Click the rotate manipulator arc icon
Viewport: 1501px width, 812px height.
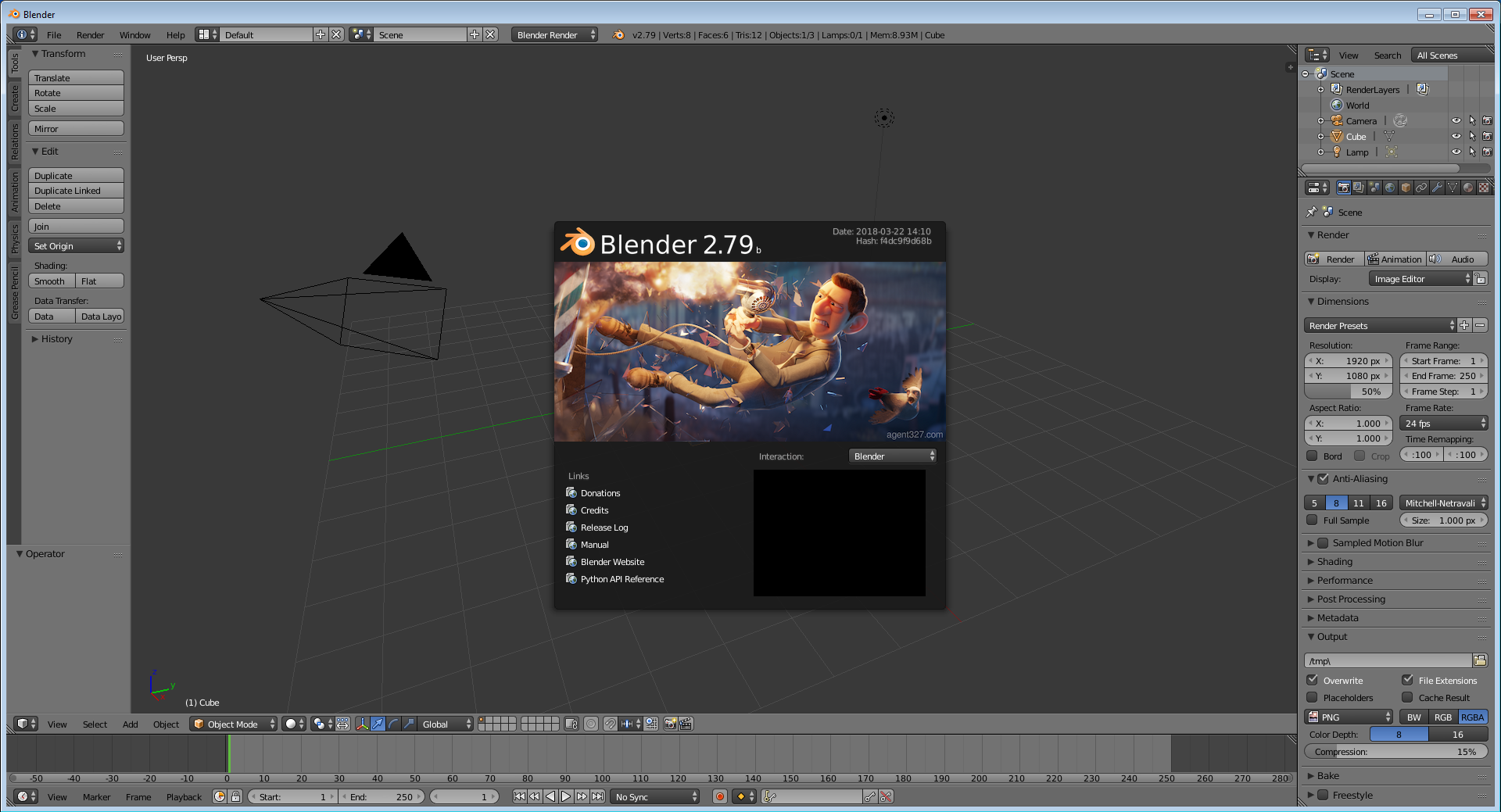pyautogui.click(x=393, y=724)
